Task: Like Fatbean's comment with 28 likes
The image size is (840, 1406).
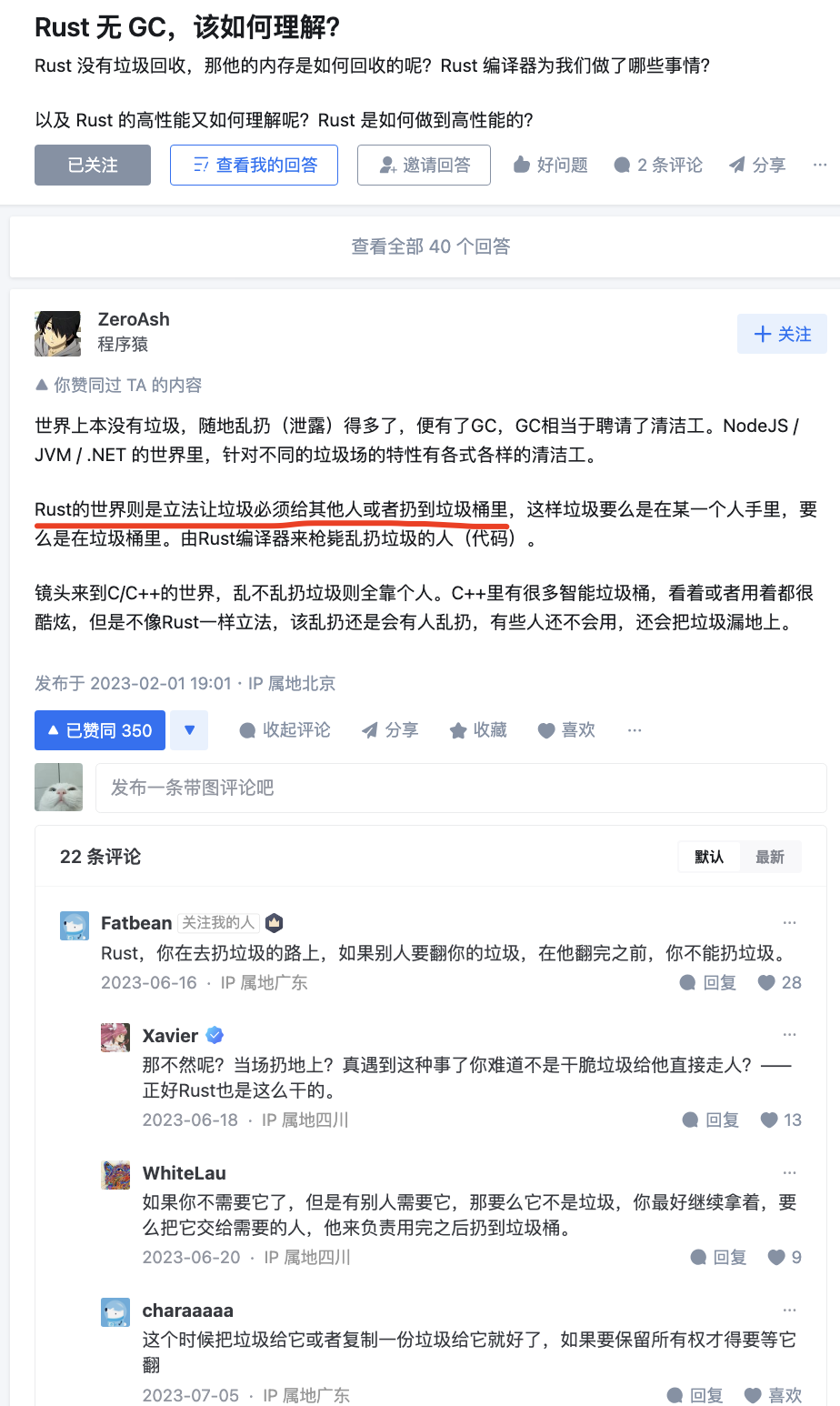Action: click(766, 982)
